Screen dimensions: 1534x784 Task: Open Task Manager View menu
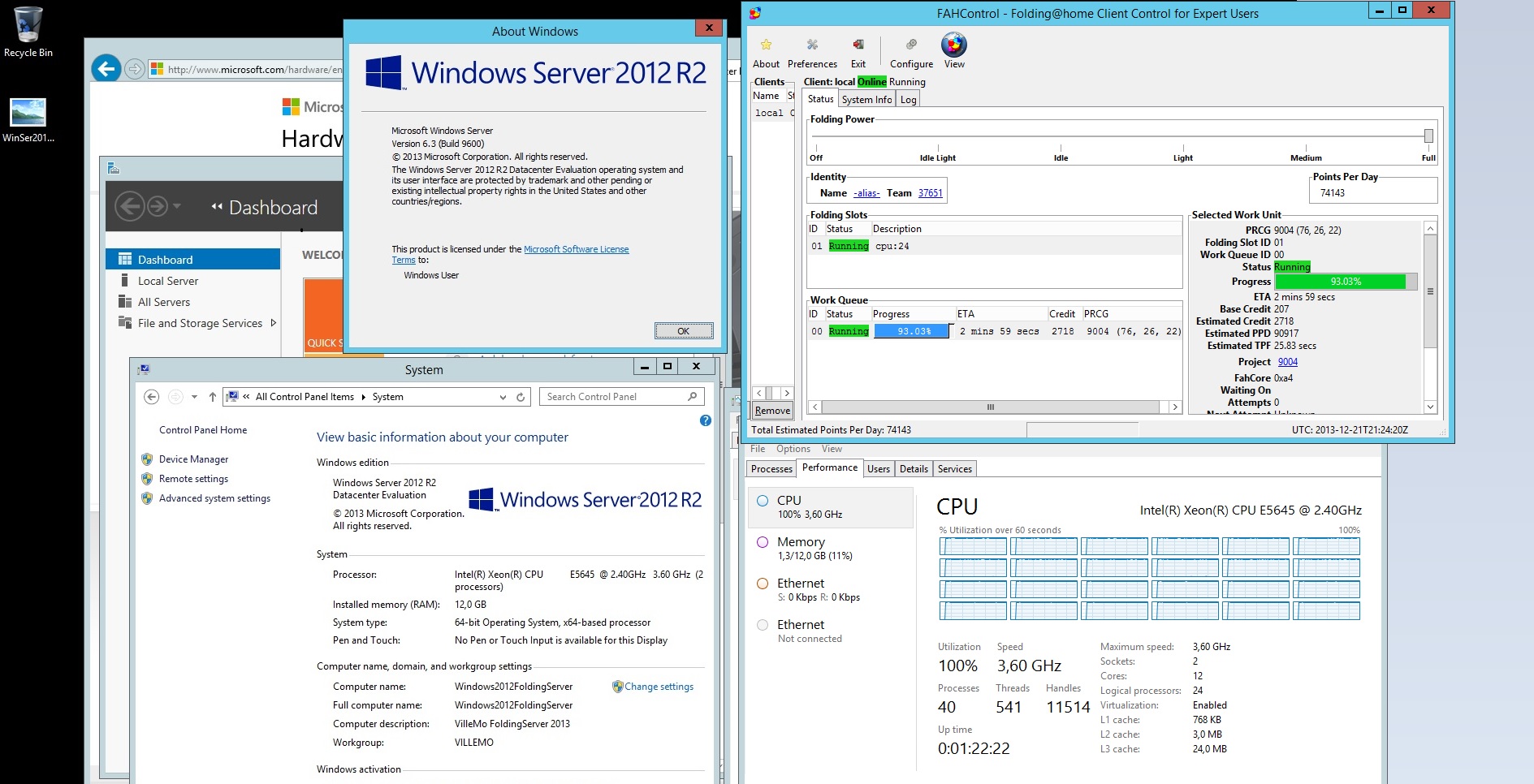coord(832,449)
